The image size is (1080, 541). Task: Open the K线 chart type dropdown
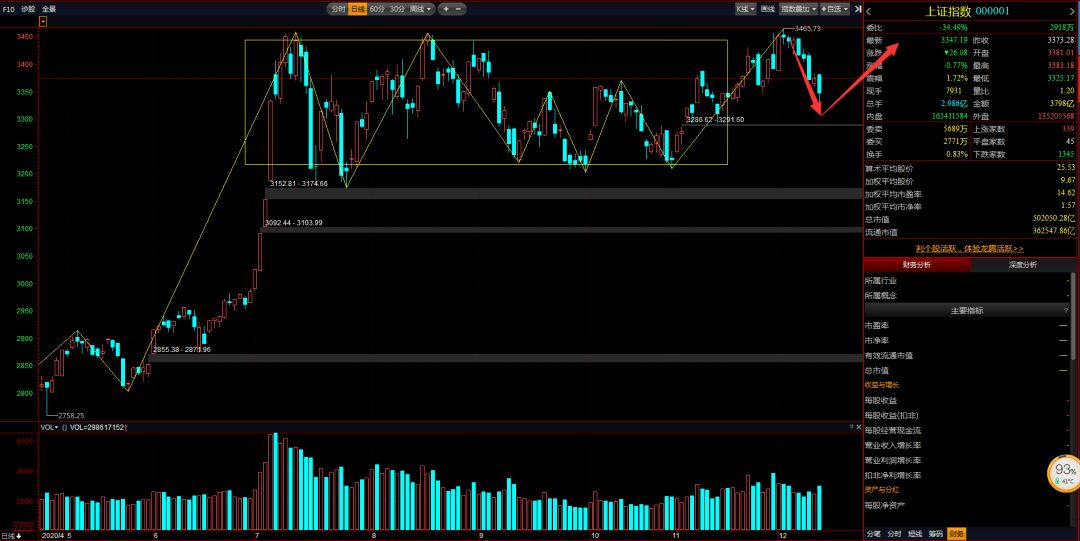point(746,9)
